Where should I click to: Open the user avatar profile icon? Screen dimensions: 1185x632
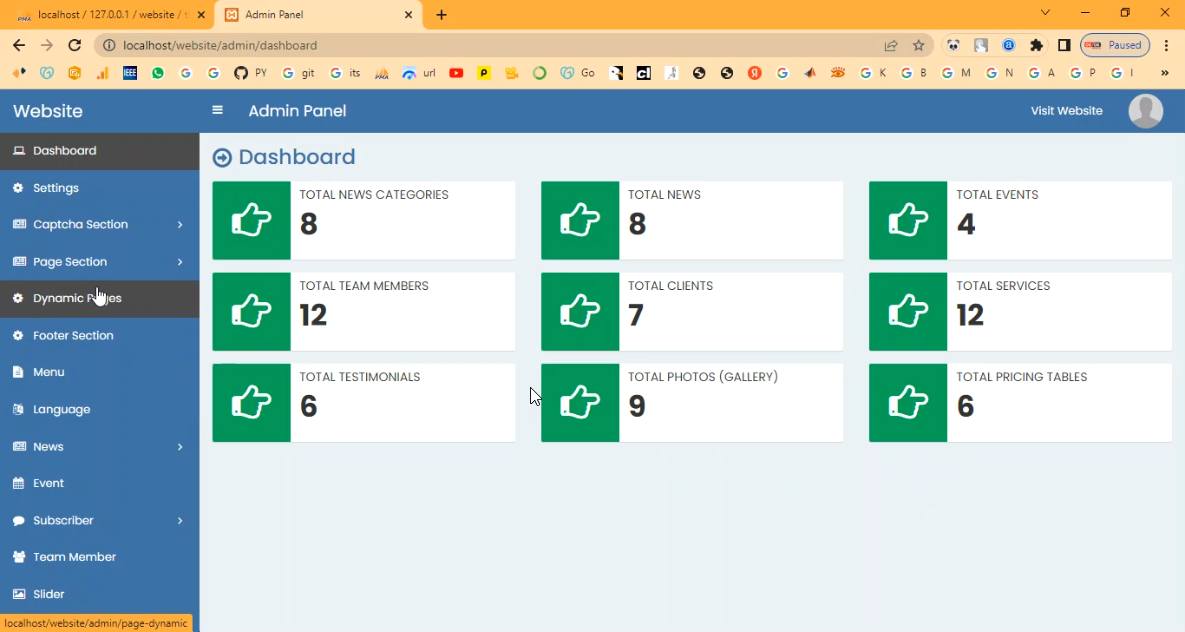(x=1145, y=111)
